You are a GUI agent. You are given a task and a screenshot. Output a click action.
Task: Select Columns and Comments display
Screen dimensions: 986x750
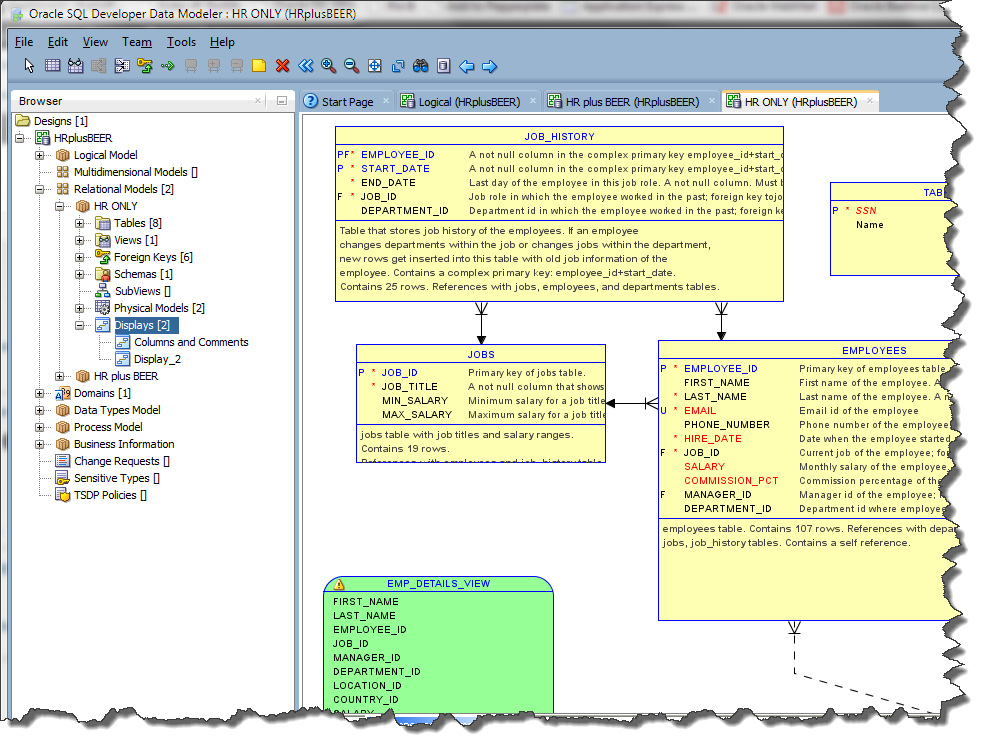click(191, 342)
